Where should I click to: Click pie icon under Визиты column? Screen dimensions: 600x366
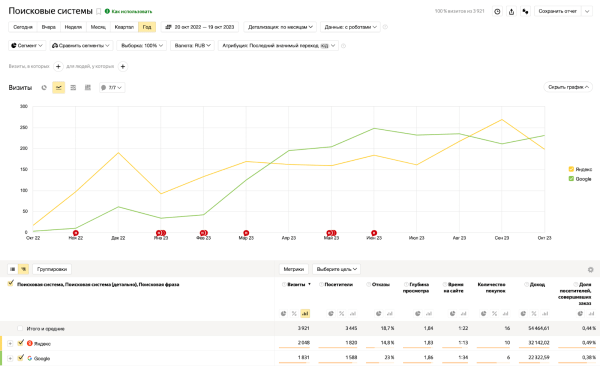(283, 314)
